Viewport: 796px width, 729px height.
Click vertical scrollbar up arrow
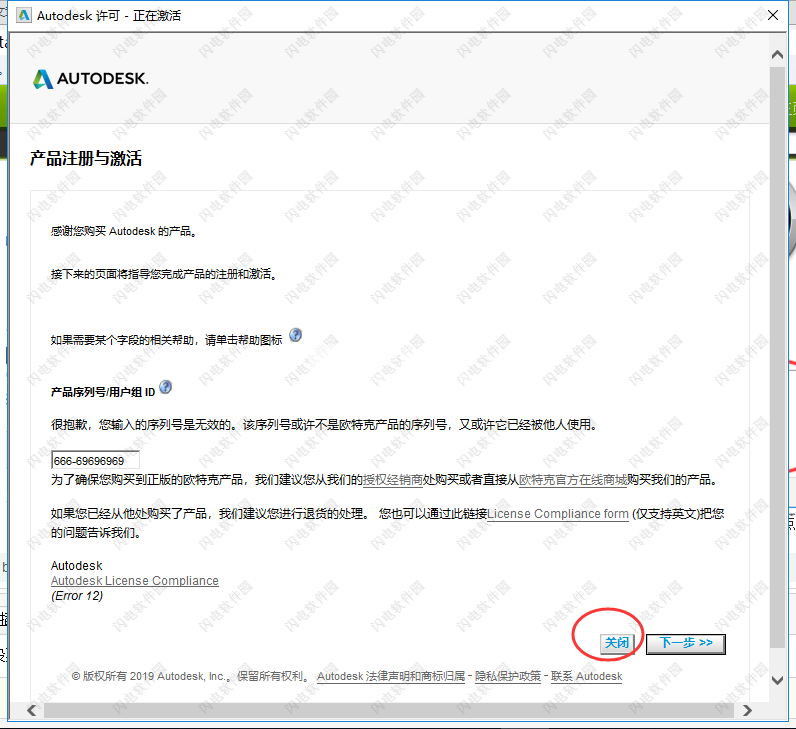(x=777, y=54)
